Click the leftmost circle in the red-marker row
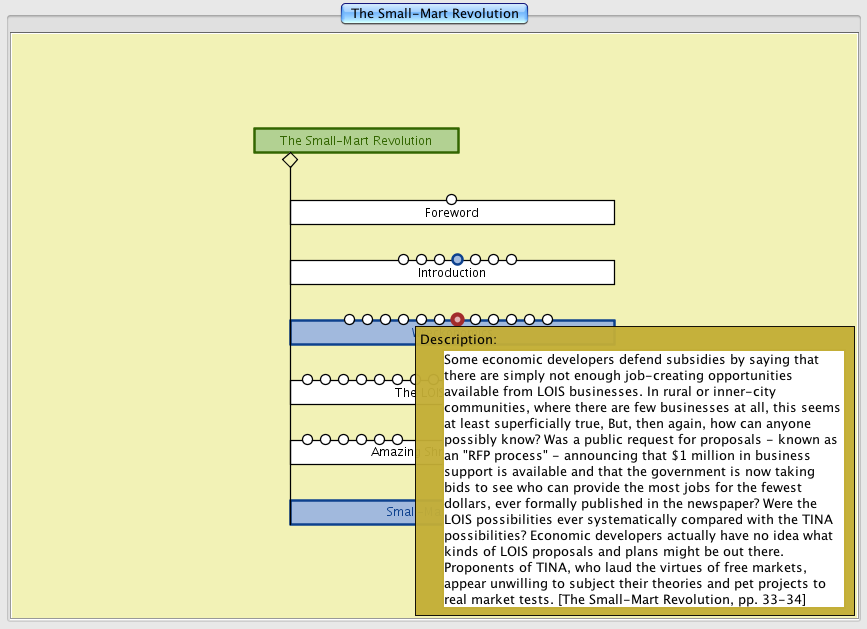 (x=350, y=320)
